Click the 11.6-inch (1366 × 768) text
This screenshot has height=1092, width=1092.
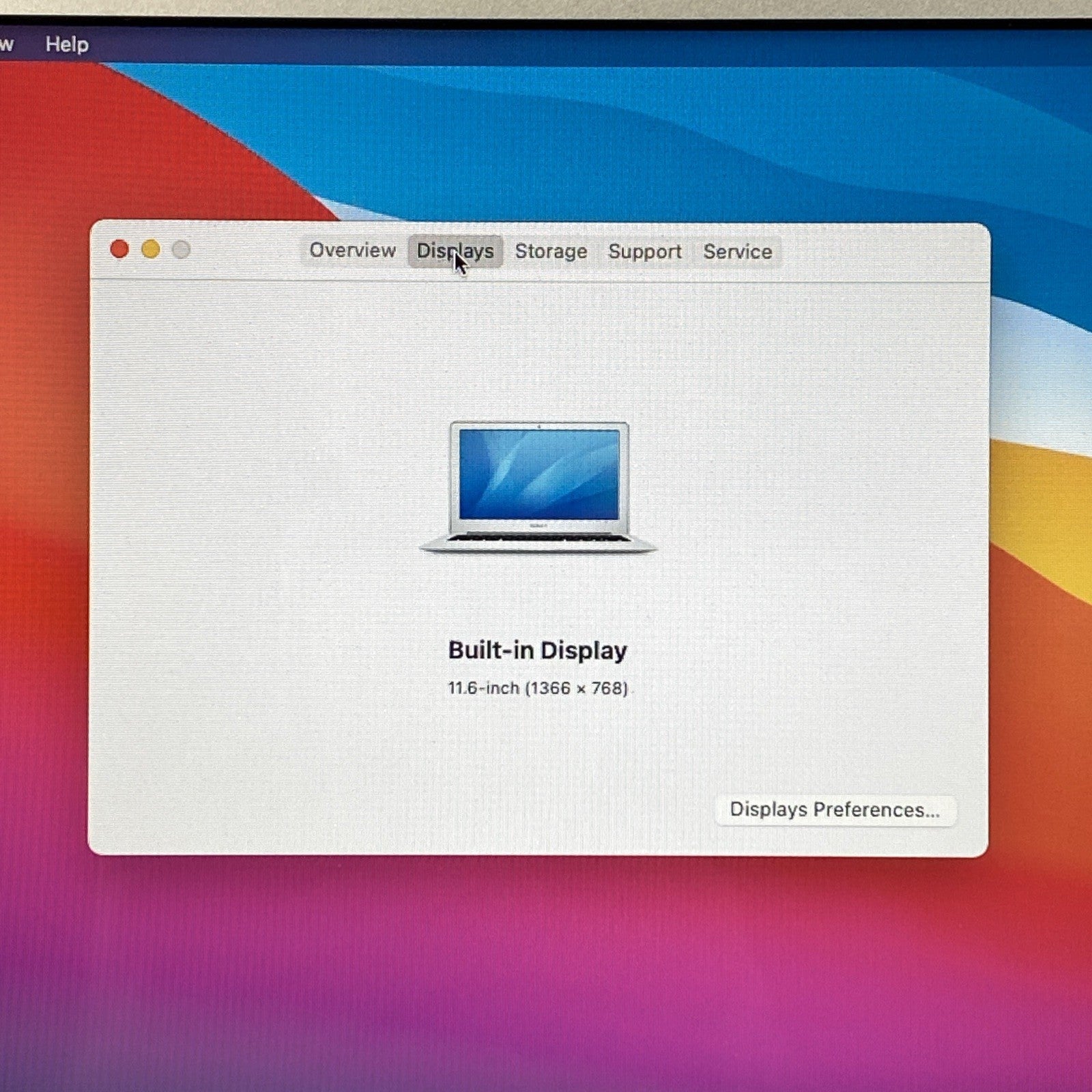538,688
